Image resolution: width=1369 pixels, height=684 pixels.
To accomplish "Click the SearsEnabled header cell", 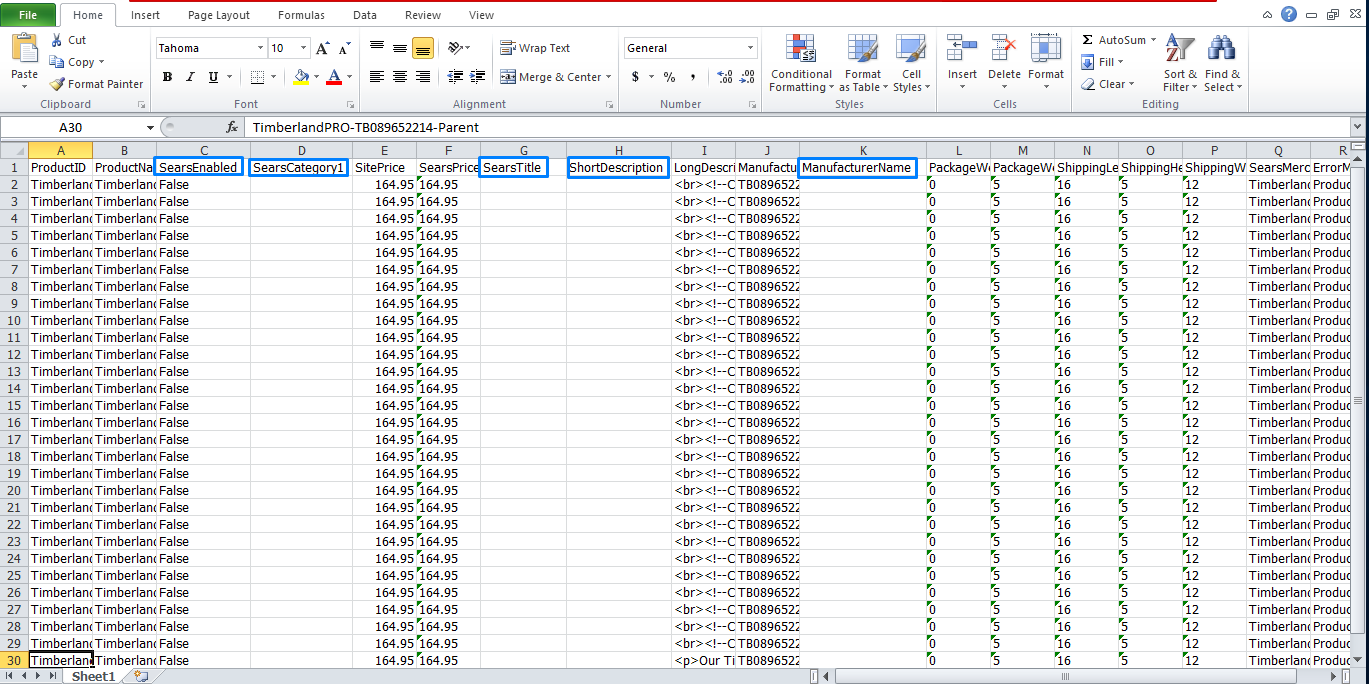I will point(199,168).
